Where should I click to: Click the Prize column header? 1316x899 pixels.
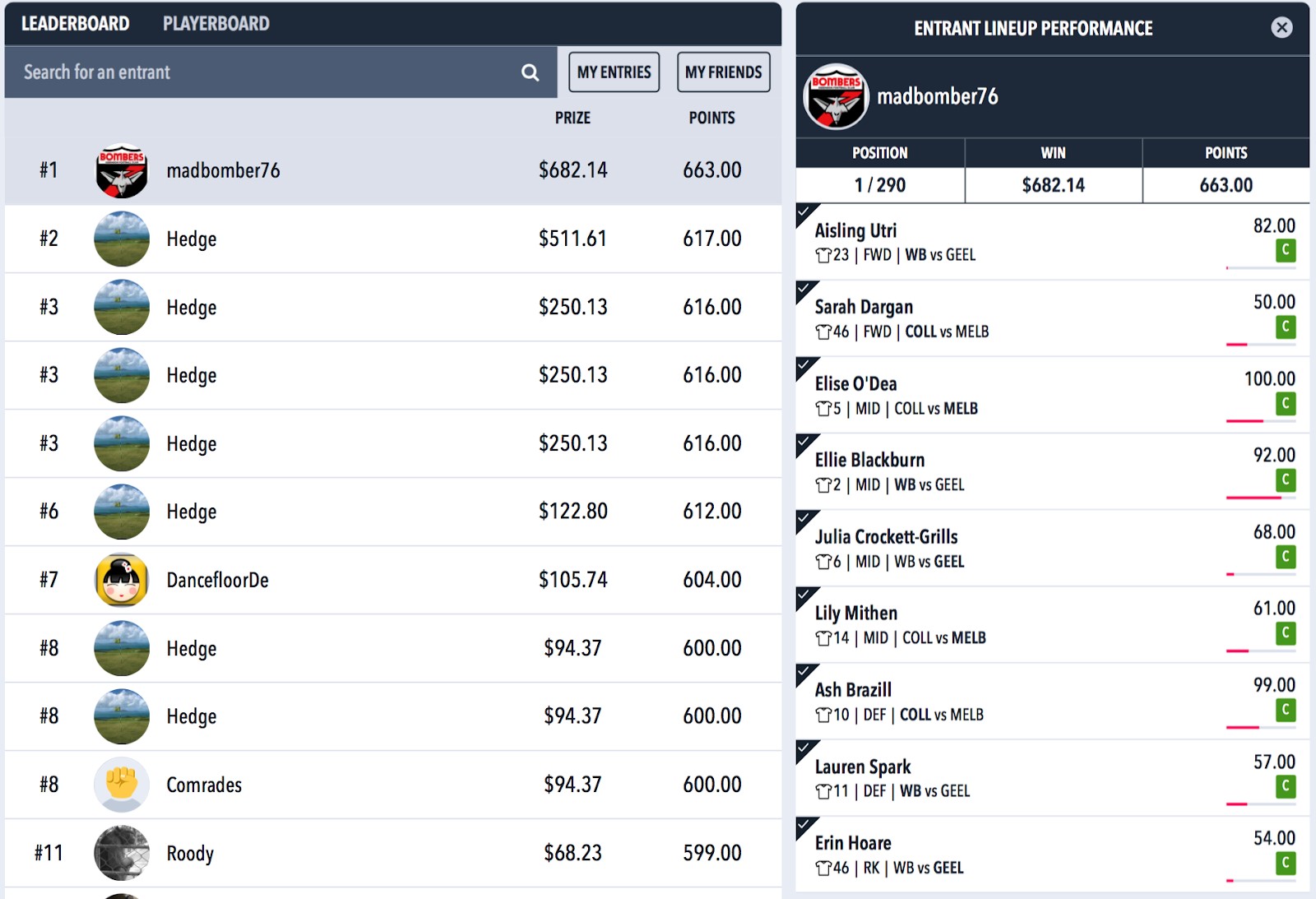pyautogui.click(x=572, y=118)
